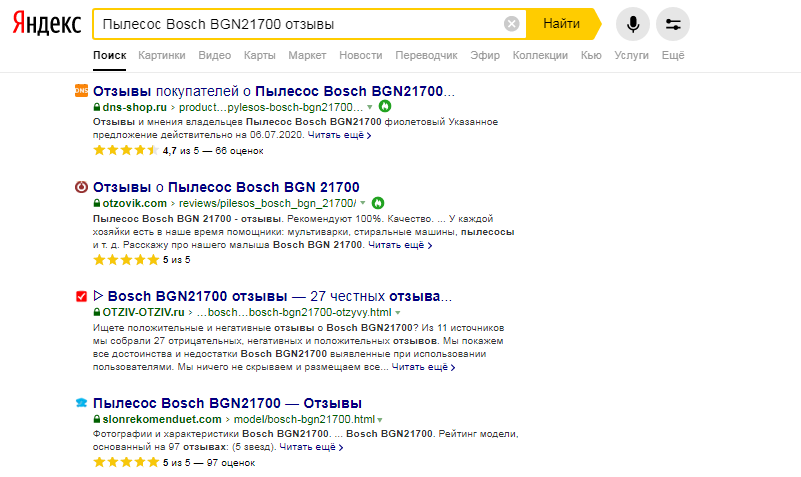Viewport: 801px width, 477px height.
Task: Click the red checkmark favicon of OTZIV-OTZIV.ru
Action: pyautogui.click(x=82, y=297)
